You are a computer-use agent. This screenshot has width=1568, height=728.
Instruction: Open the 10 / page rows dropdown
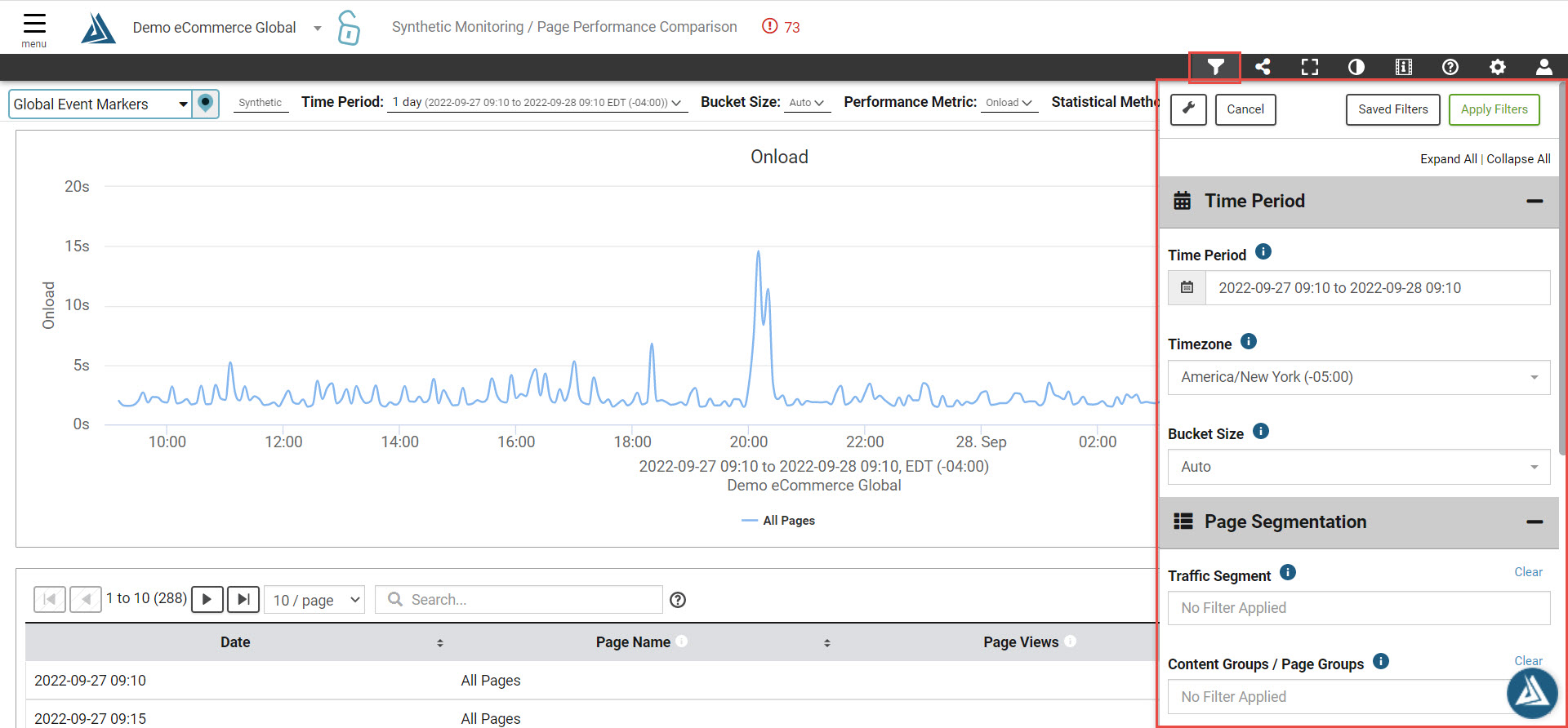(315, 600)
